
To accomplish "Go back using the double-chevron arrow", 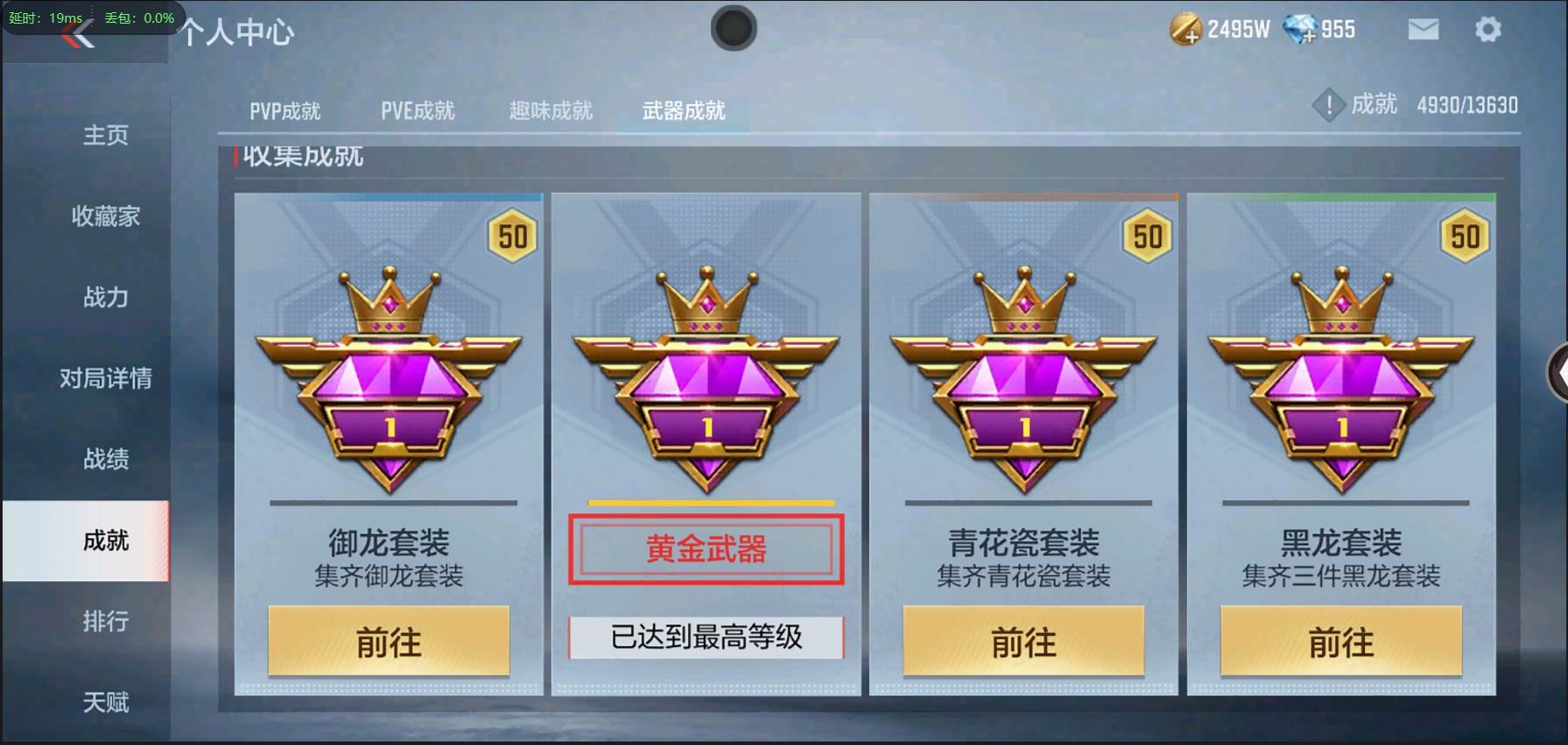I will tap(79, 35).
